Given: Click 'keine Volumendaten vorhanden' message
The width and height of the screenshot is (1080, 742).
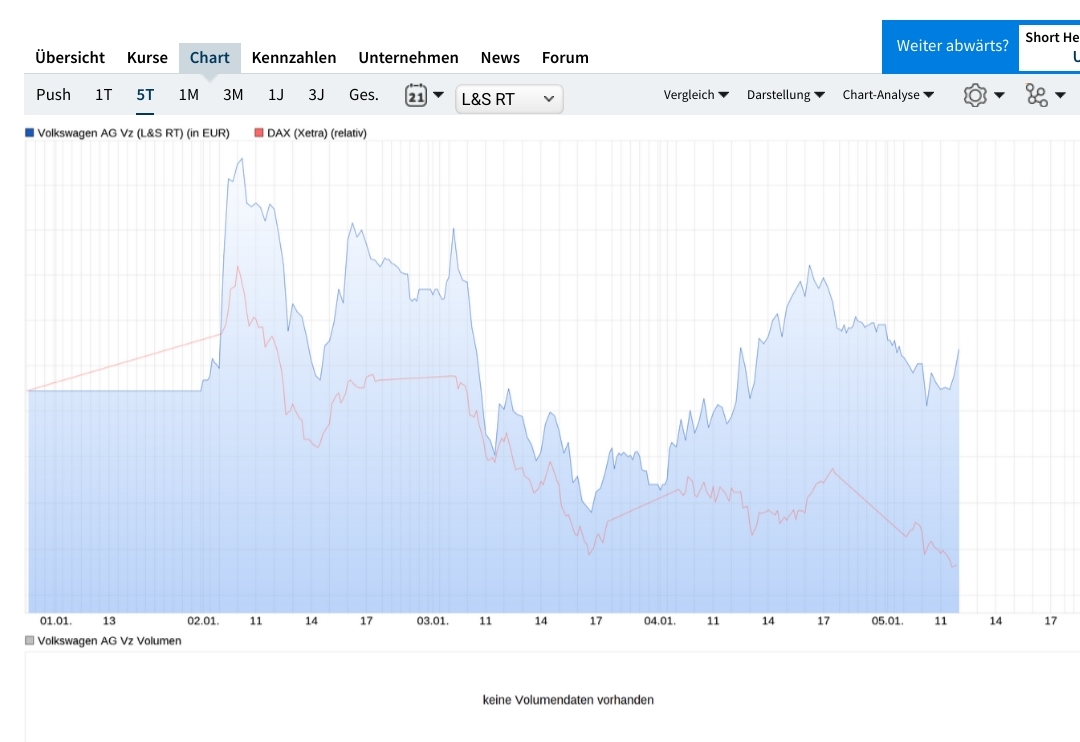Looking at the screenshot, I should [x=568, y=700].
